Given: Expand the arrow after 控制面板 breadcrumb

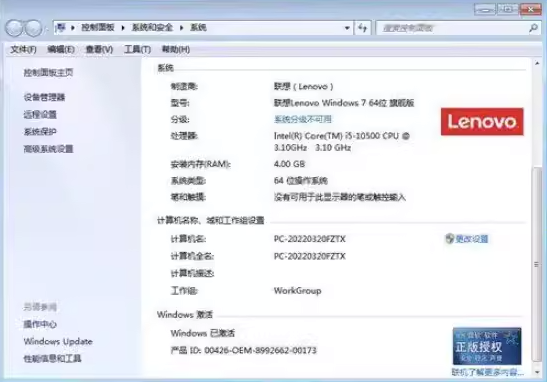Looking at the screenshot, I should 123,28.
